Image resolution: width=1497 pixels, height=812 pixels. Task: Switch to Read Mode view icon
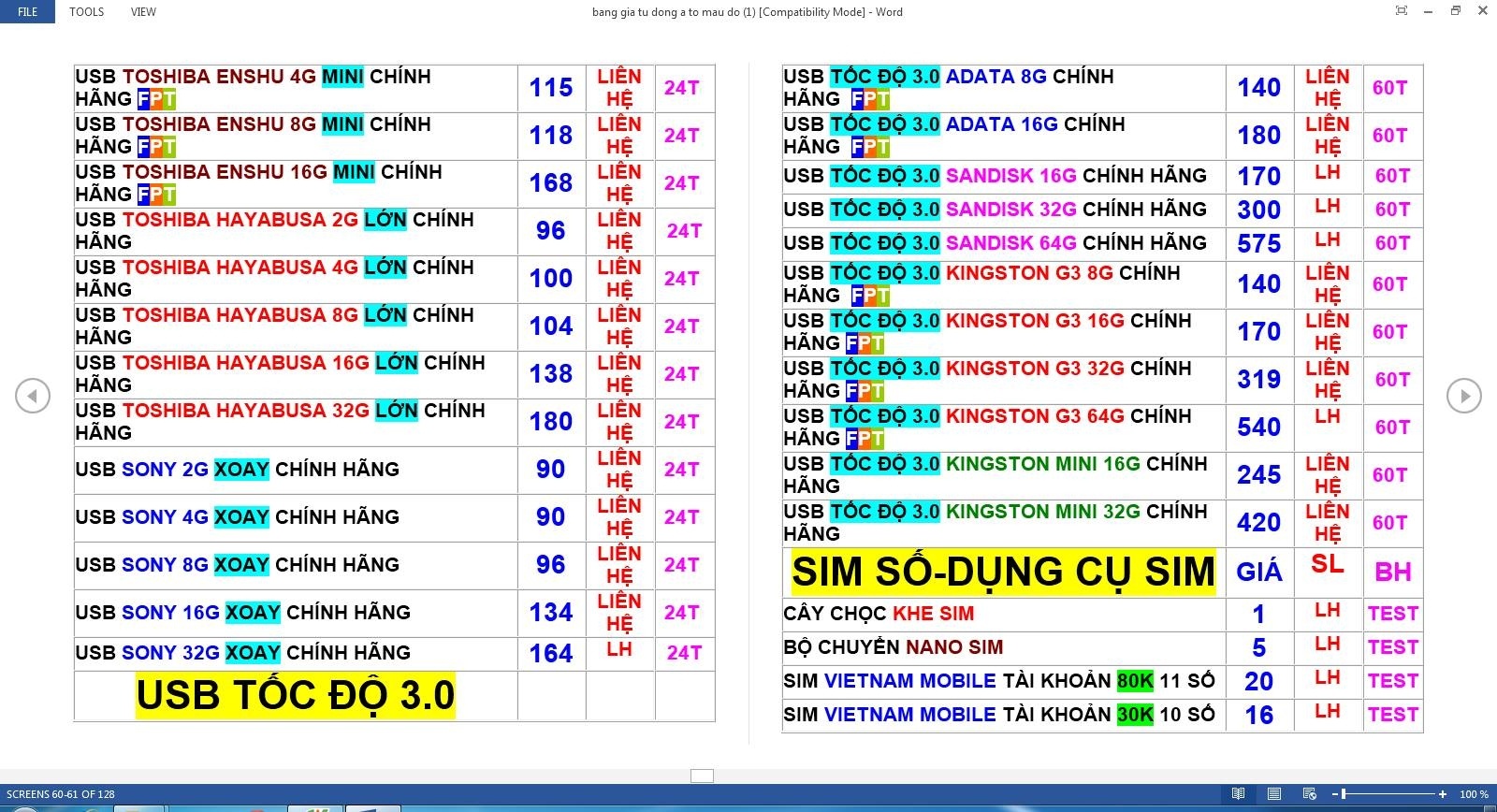point(1238,794)
